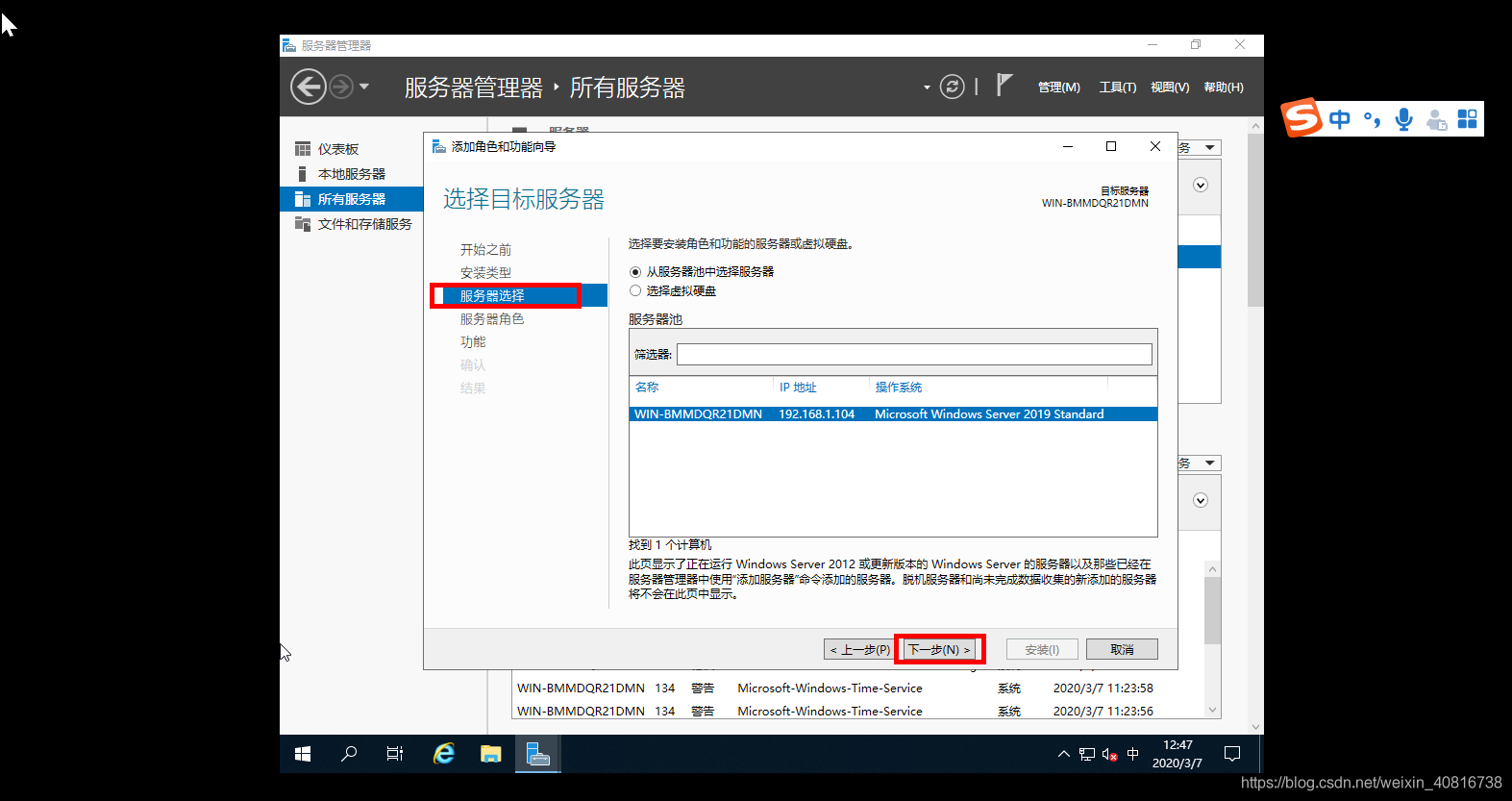Select server row WIN-BMMDQR21DMN in pool list
Image resolution: width=1512 pixels, height=801 pixels.
(x=893, y=414)
